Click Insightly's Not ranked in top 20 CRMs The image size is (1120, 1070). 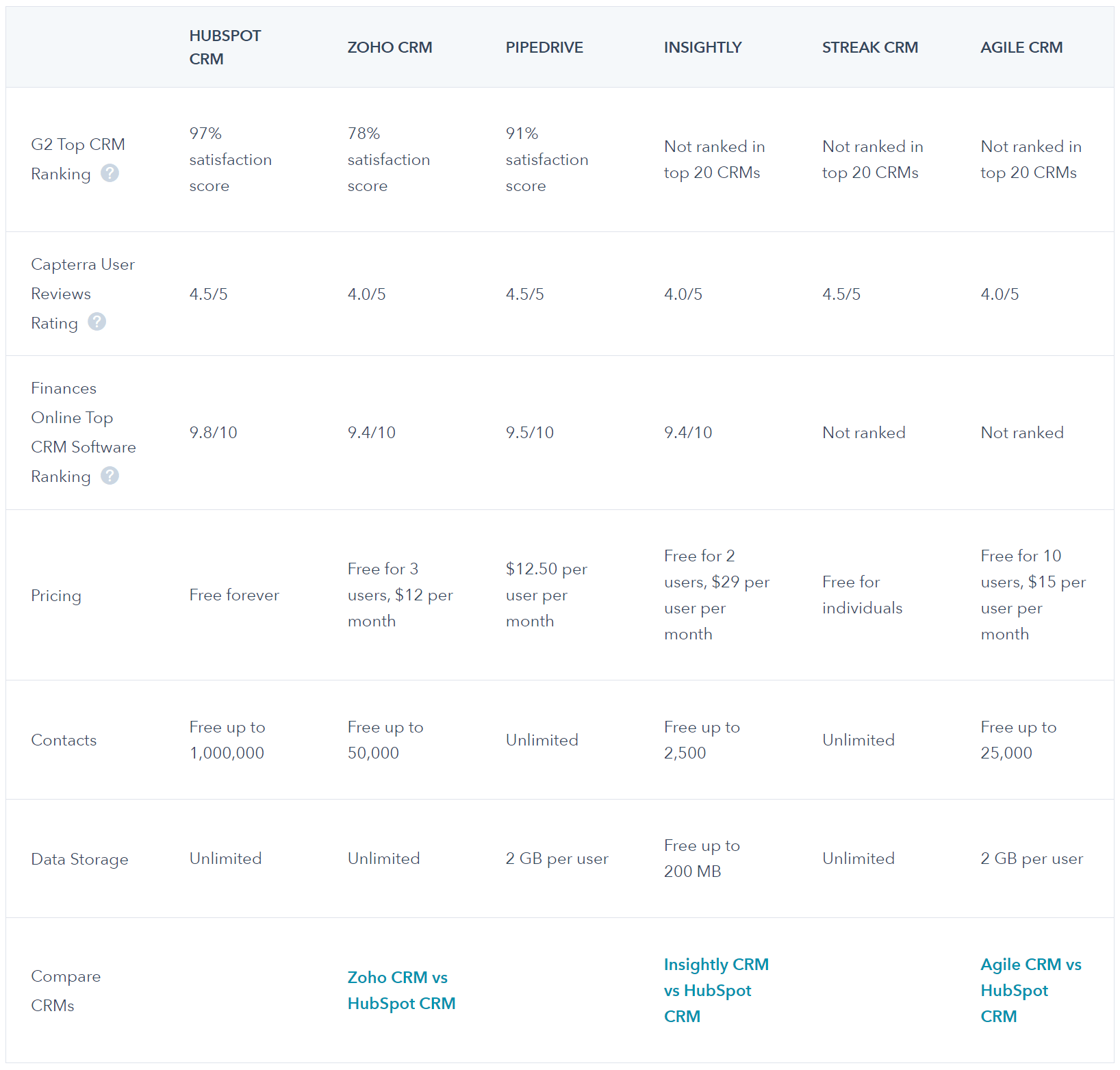(714, 159)
